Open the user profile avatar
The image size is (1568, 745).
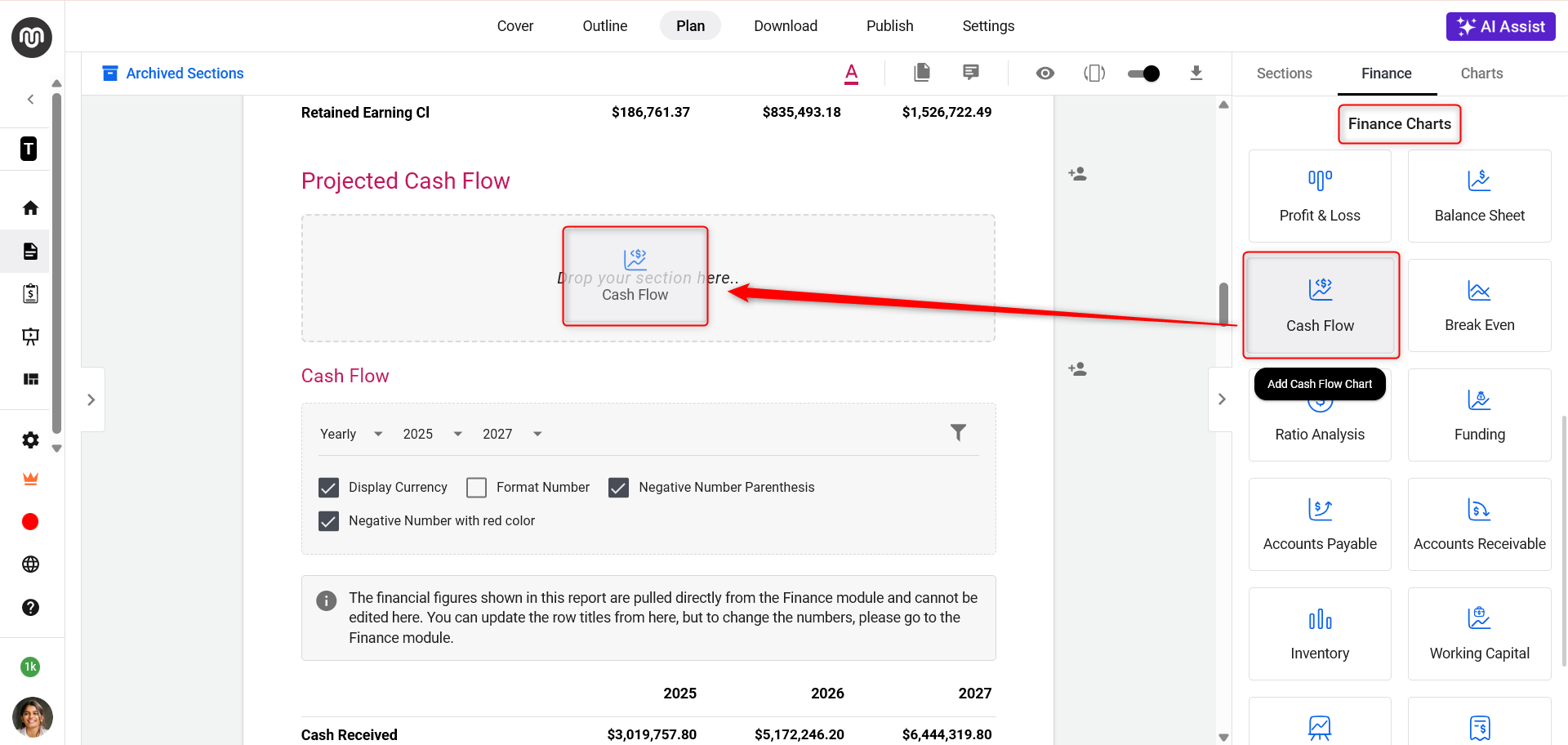coord(32,717)
